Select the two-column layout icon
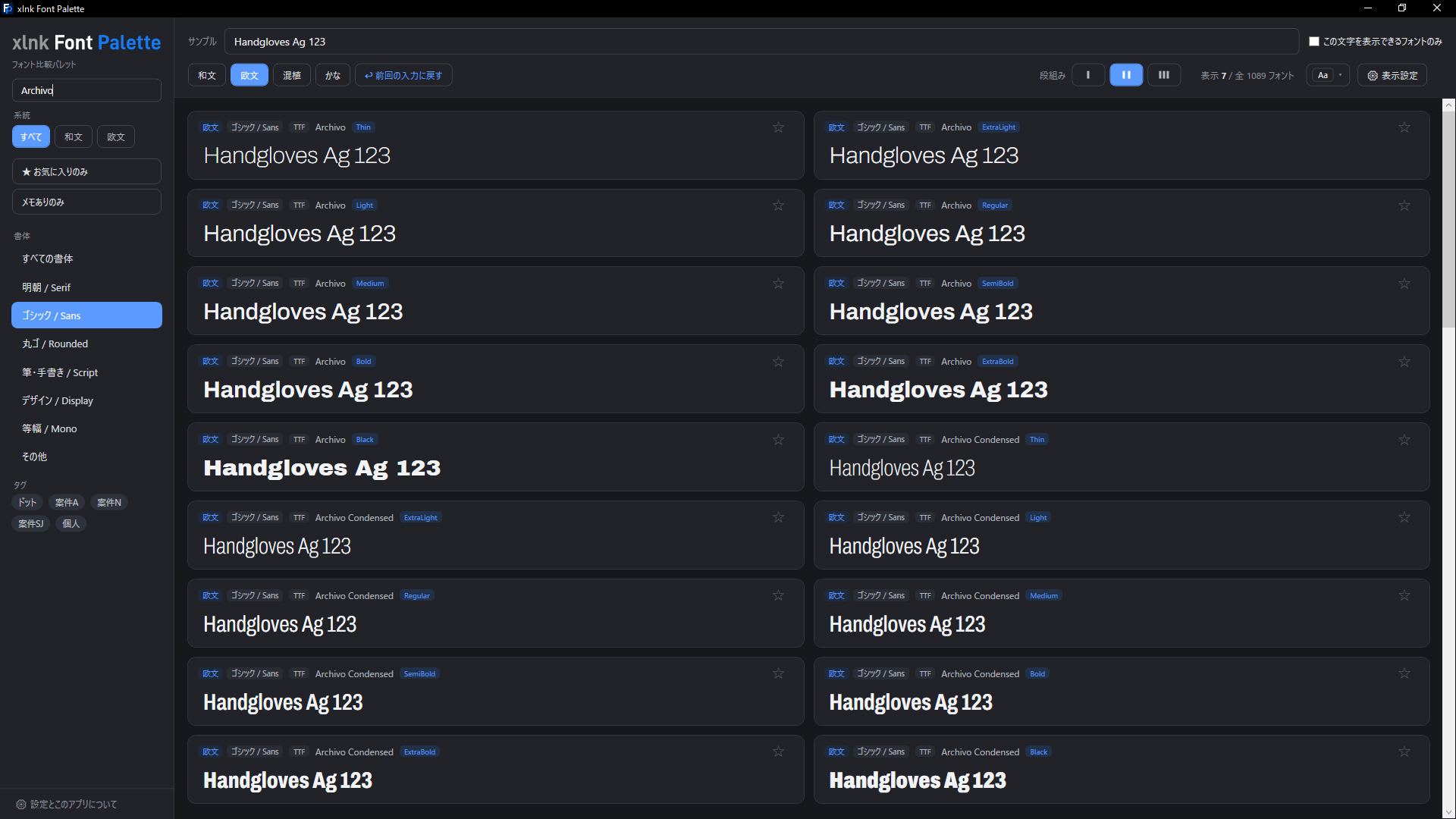 [1126, 75]
